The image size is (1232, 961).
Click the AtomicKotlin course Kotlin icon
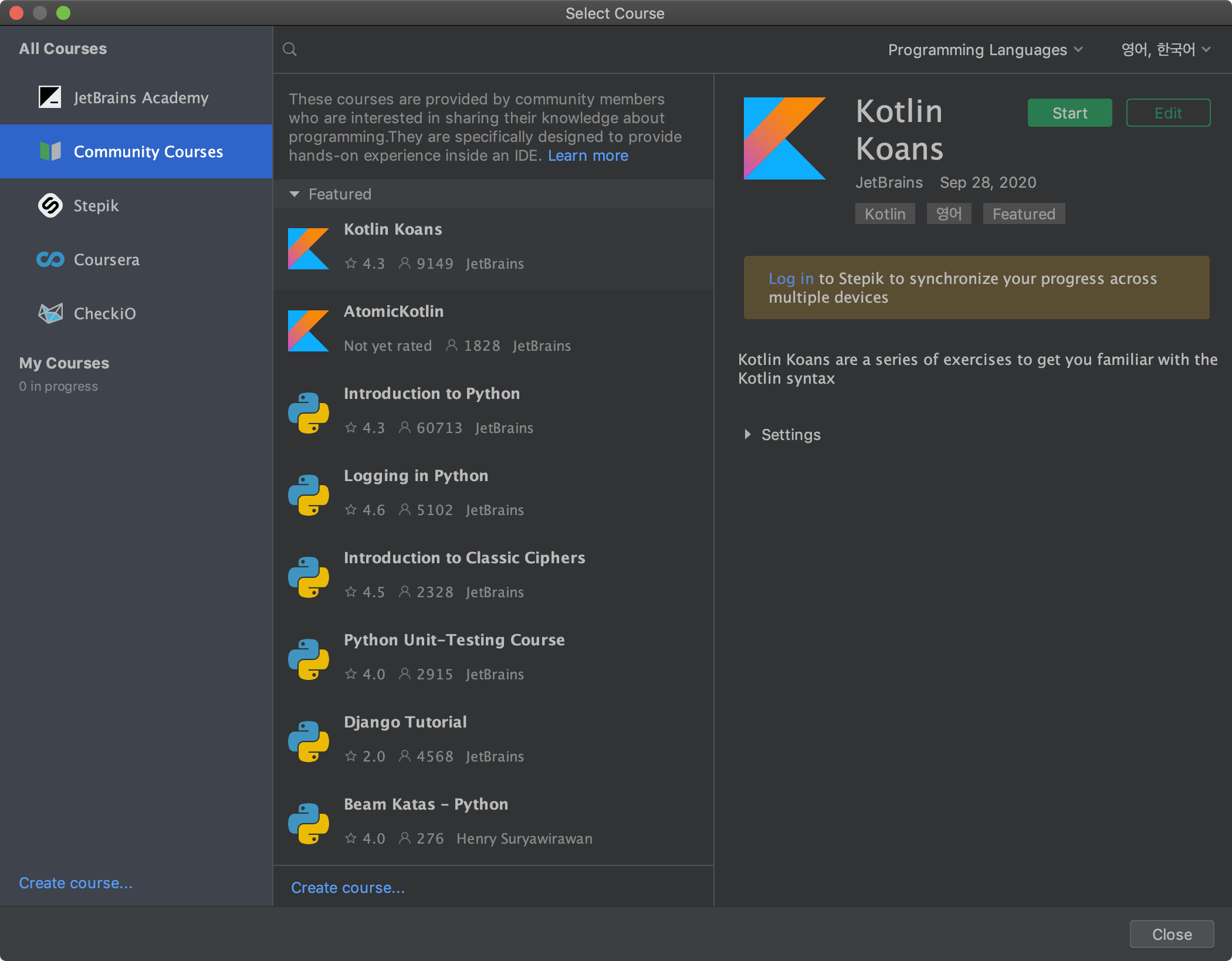308,330
